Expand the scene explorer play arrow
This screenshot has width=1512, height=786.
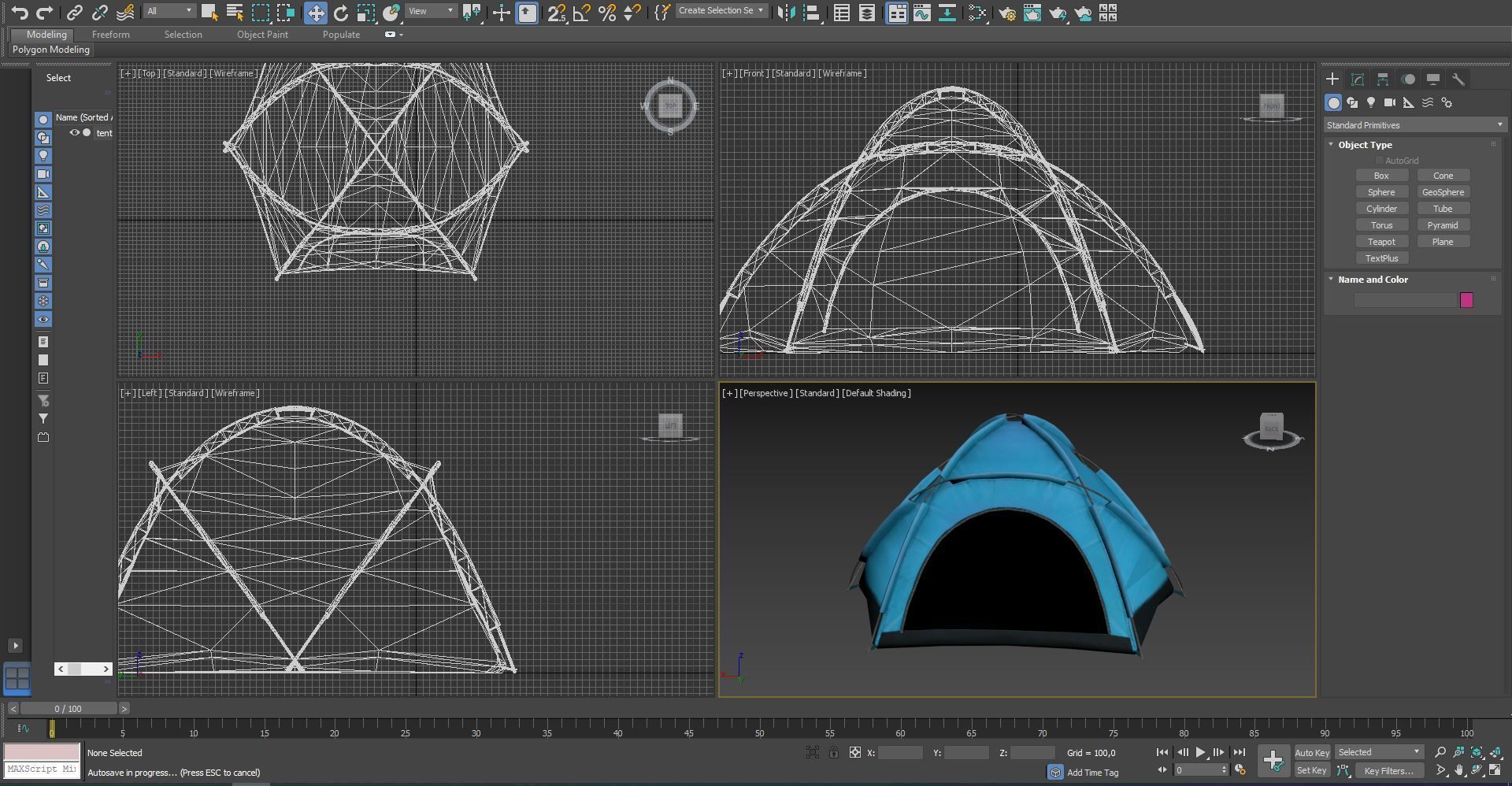(x=15, y=645)
